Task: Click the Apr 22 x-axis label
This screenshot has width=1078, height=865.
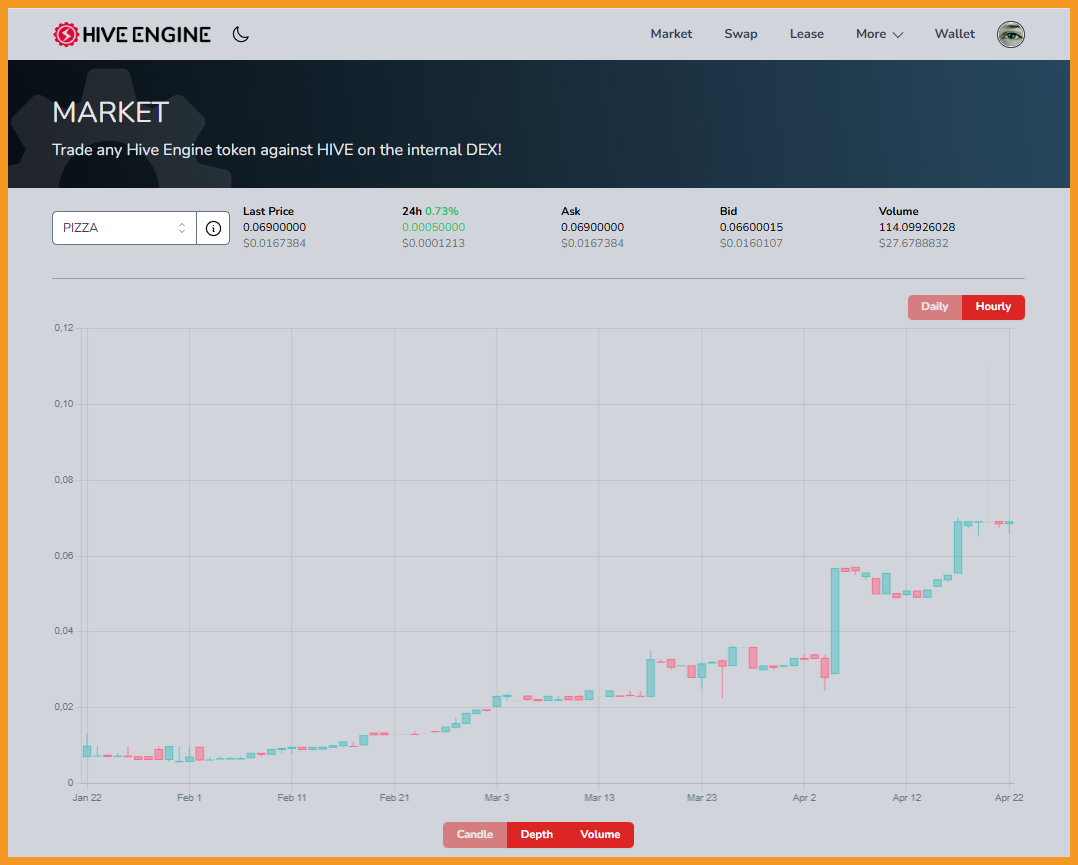Action: pos(1009,798)
